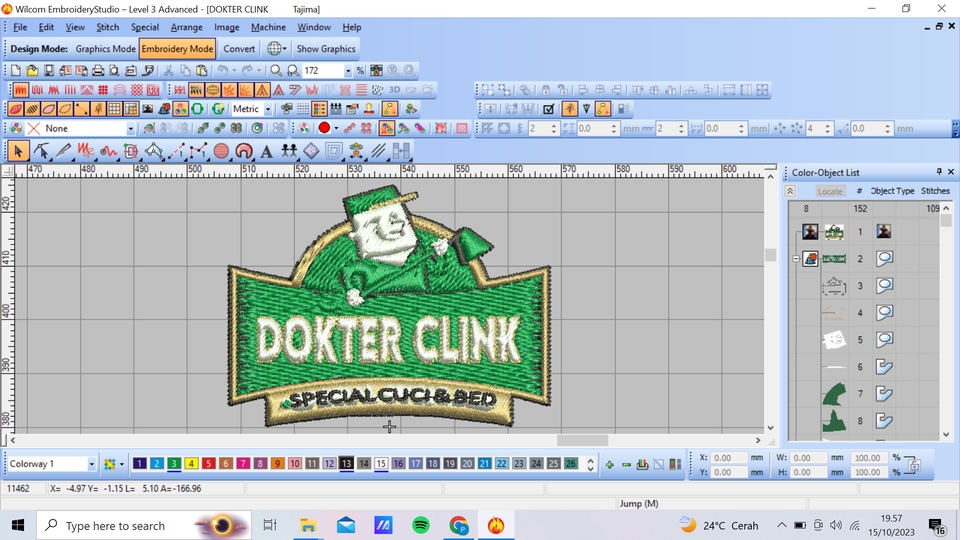Click the Locate button in Color-Object List
The image size is (960, 540).
[x=830, y=191]
